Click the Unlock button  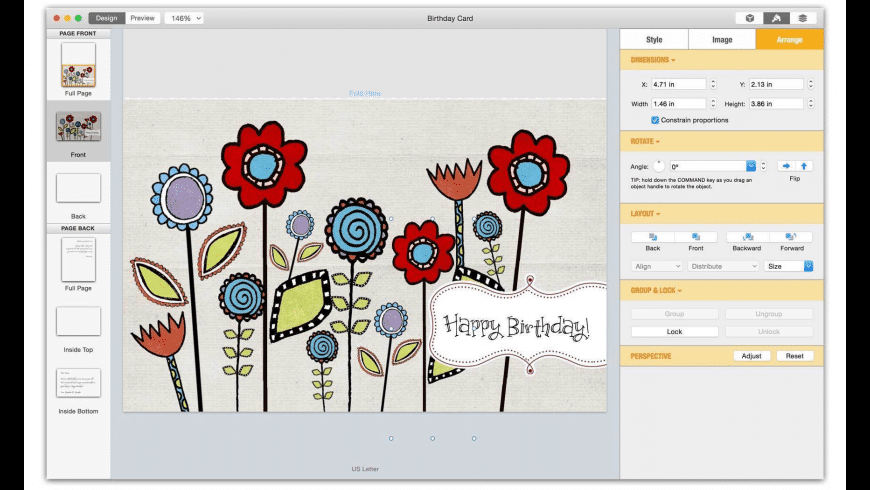tap(768, 332)
